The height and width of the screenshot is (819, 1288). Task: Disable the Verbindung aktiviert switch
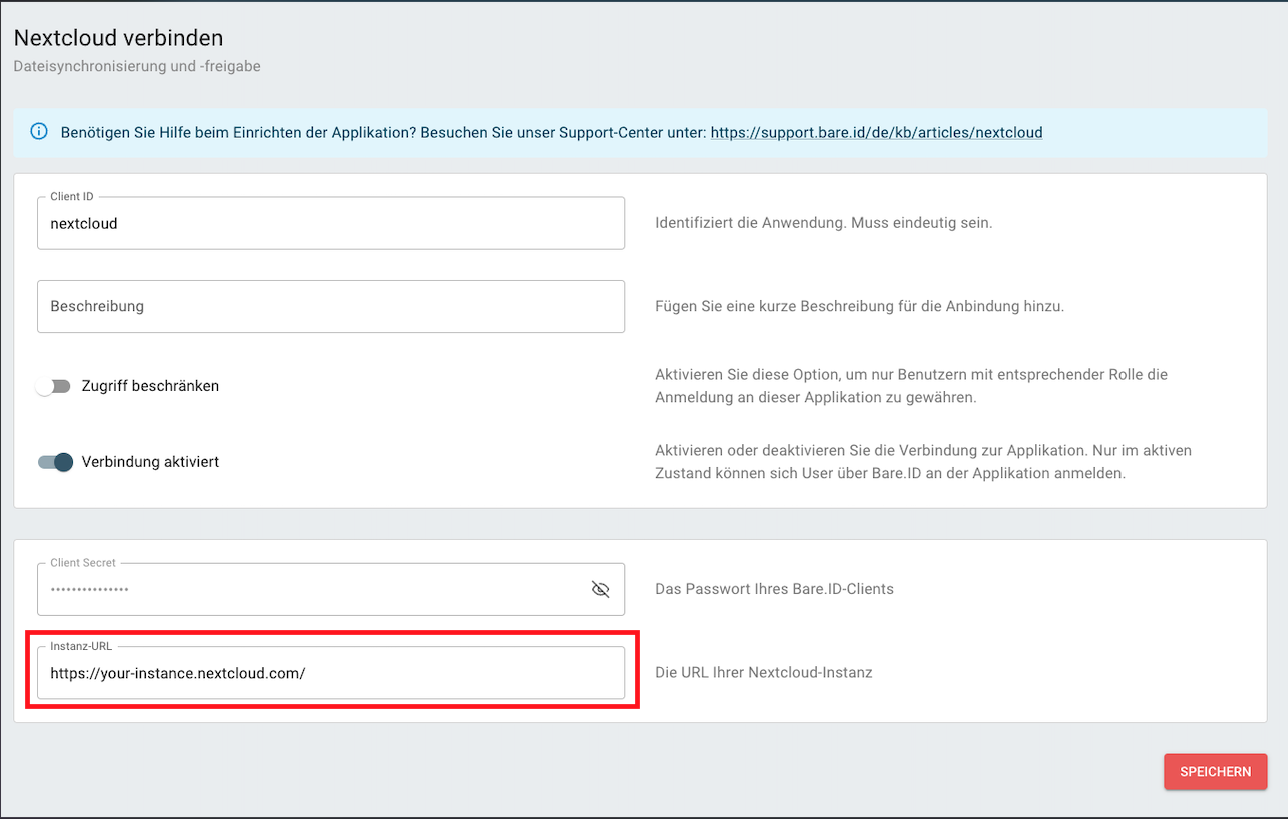[x=55, y=462]
